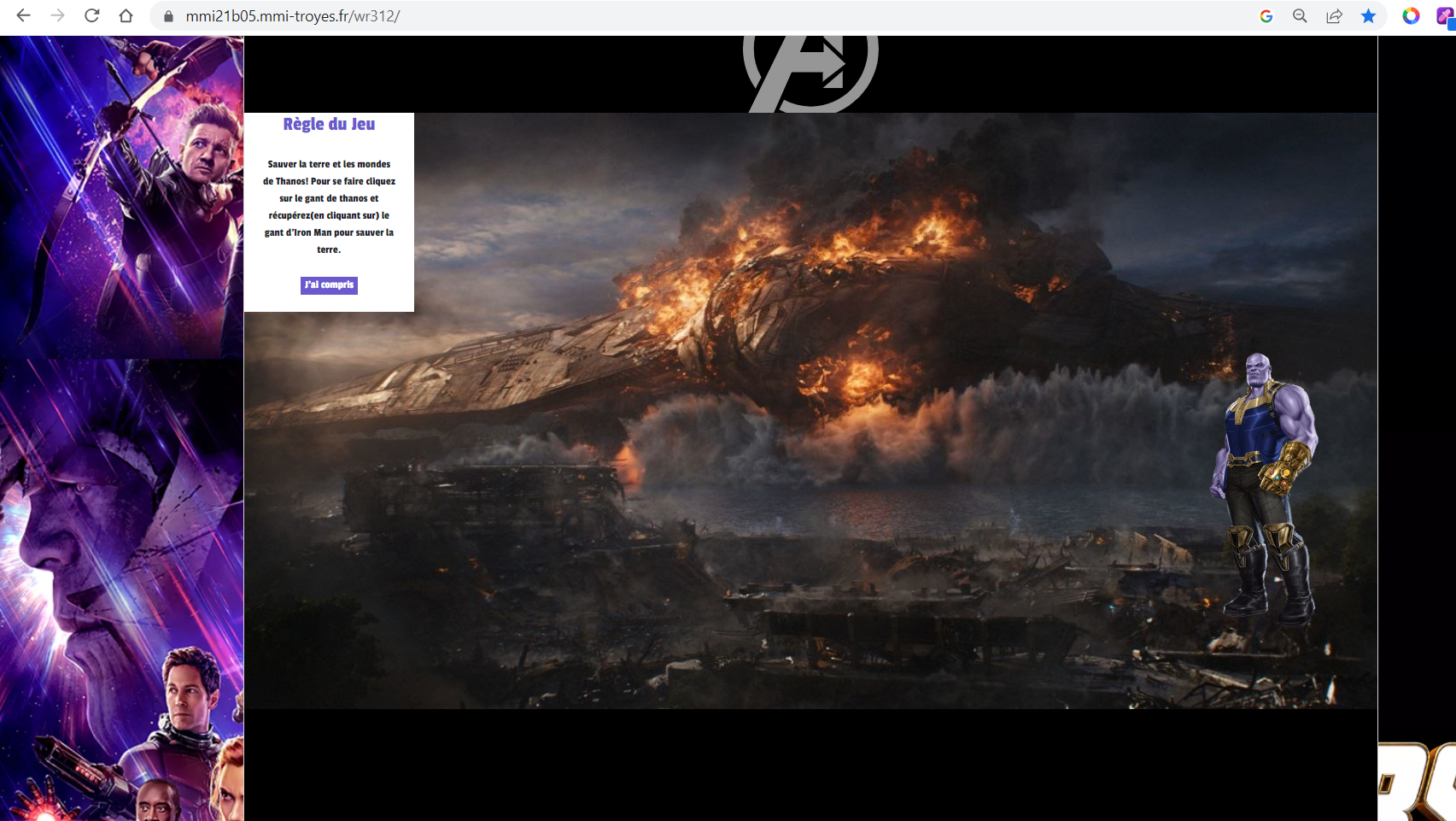This screenshot has height=821, width=1456.
Task: View site info via the padlock icon
Action: (x=168, y=16)
